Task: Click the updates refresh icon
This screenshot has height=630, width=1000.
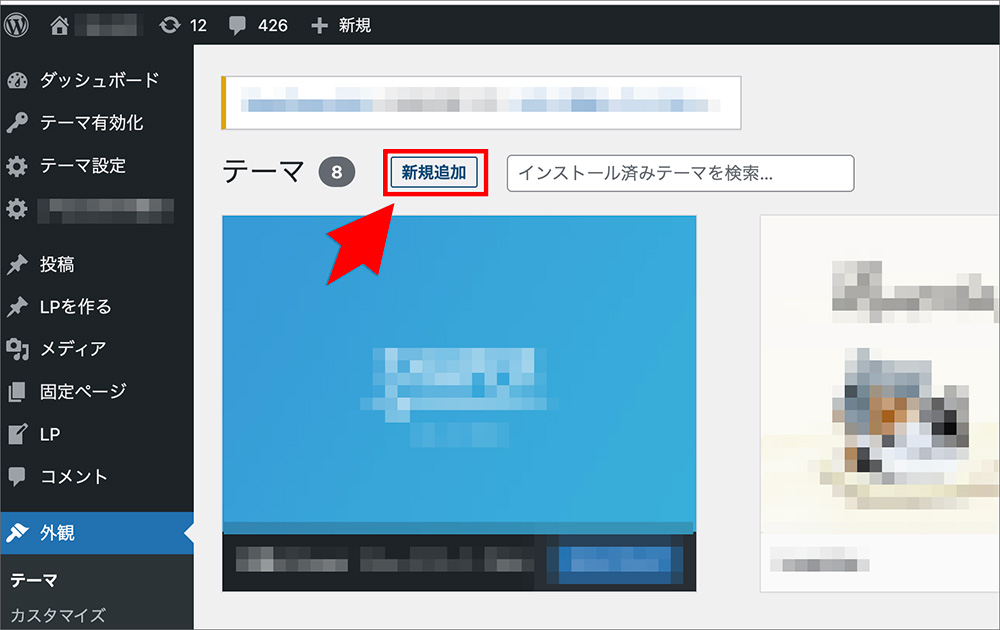Action: point(170,25)
